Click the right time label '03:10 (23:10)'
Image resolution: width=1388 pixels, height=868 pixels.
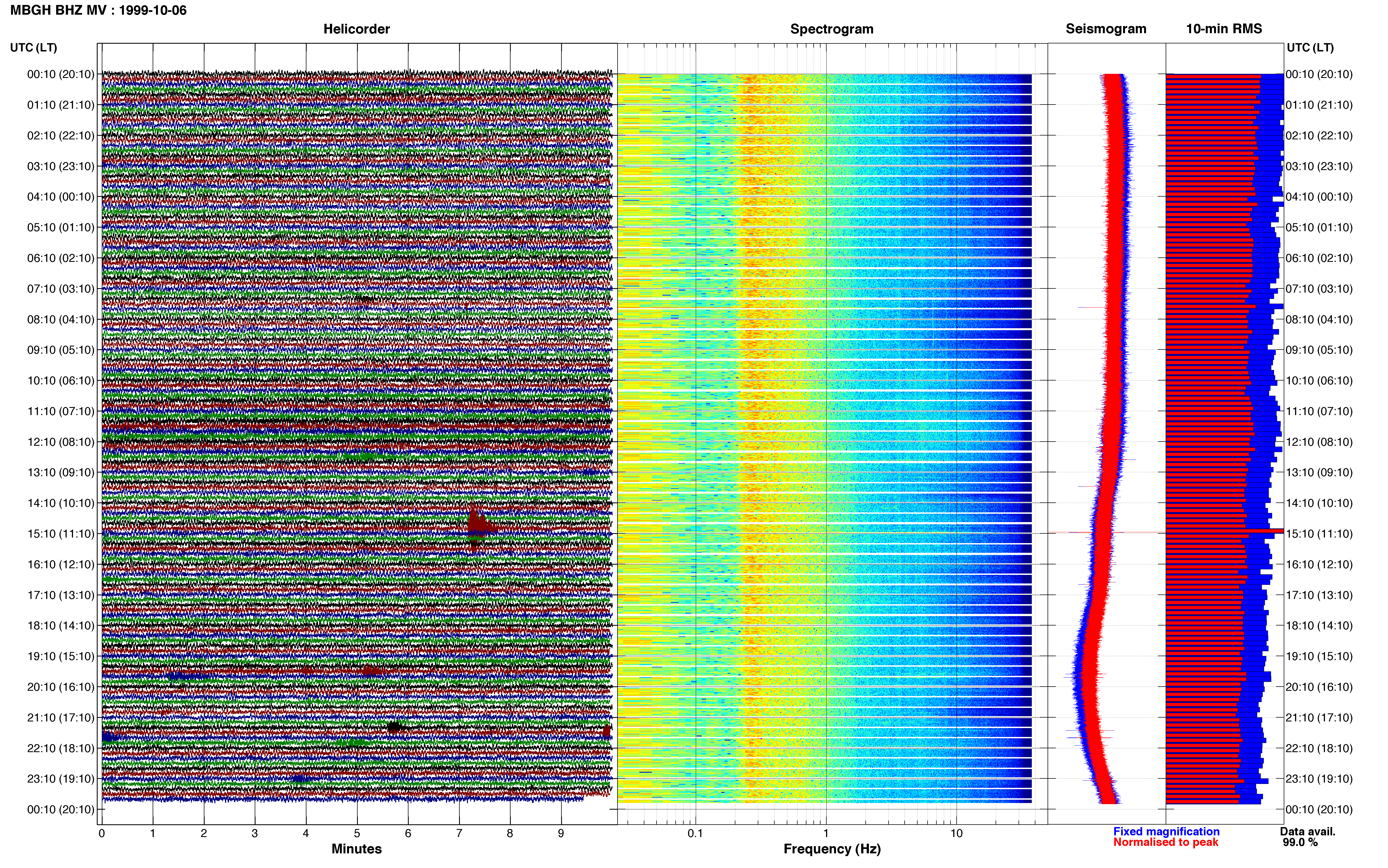[x=1319, y=166]
